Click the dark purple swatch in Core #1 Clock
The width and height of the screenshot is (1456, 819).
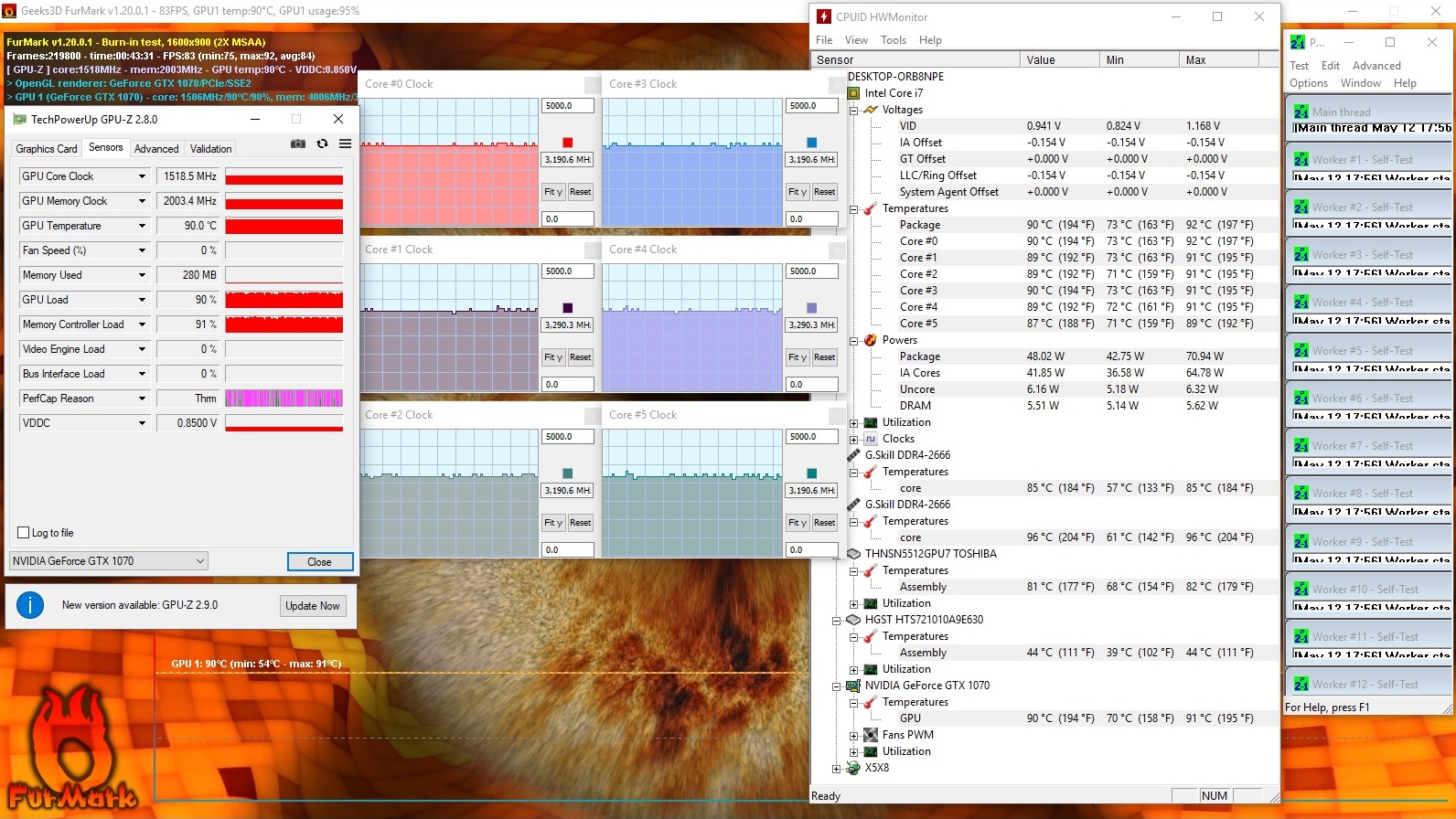tap(568, 308)
